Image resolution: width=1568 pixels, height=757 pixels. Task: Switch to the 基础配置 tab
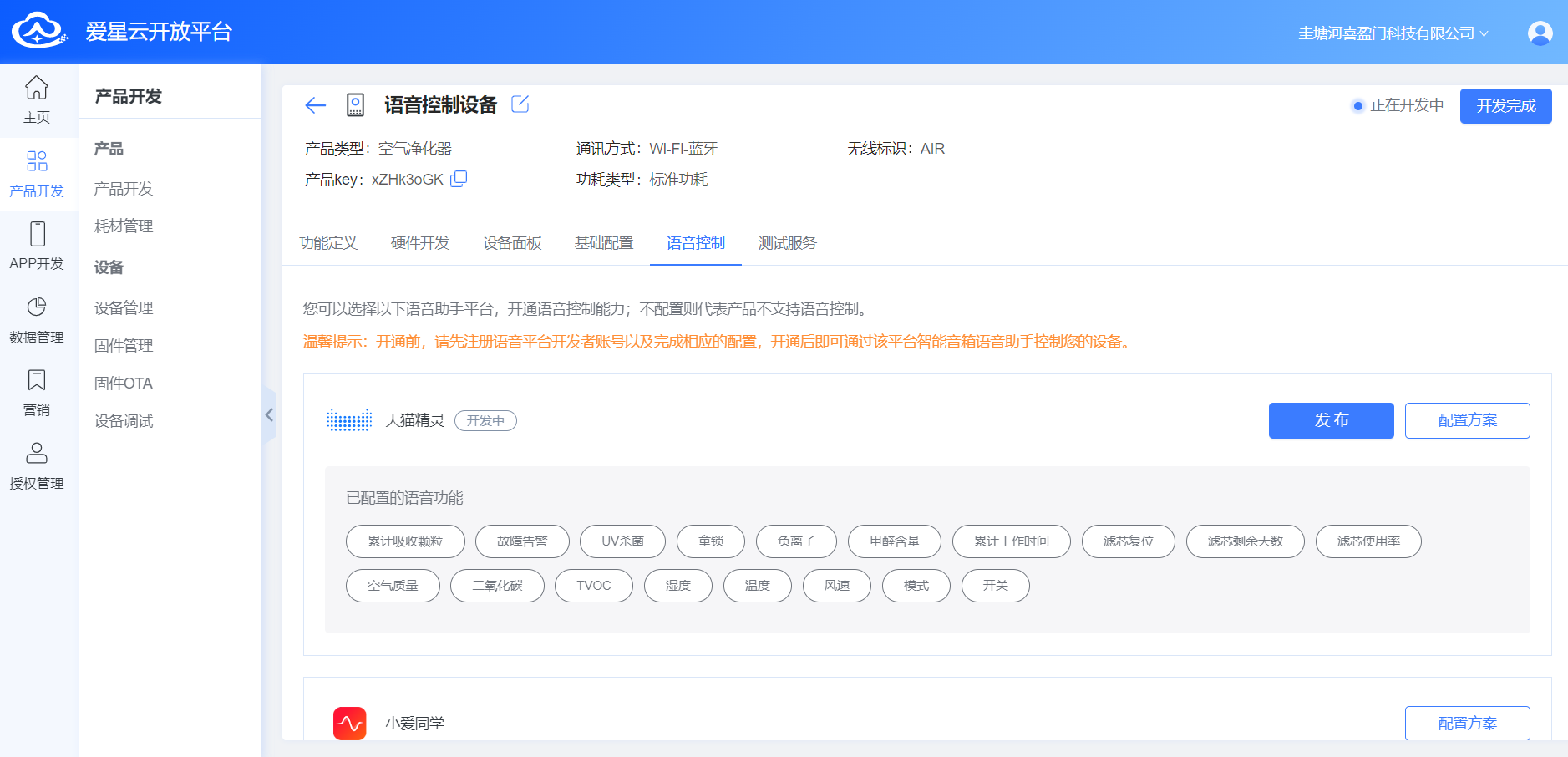click(x=604, y=243)
